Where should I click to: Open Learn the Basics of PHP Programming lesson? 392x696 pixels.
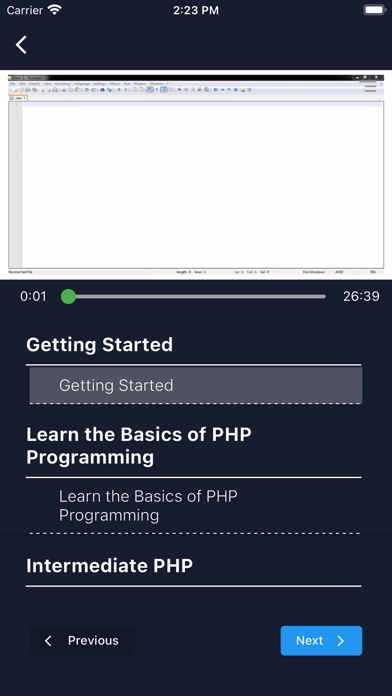pos(196,506)
